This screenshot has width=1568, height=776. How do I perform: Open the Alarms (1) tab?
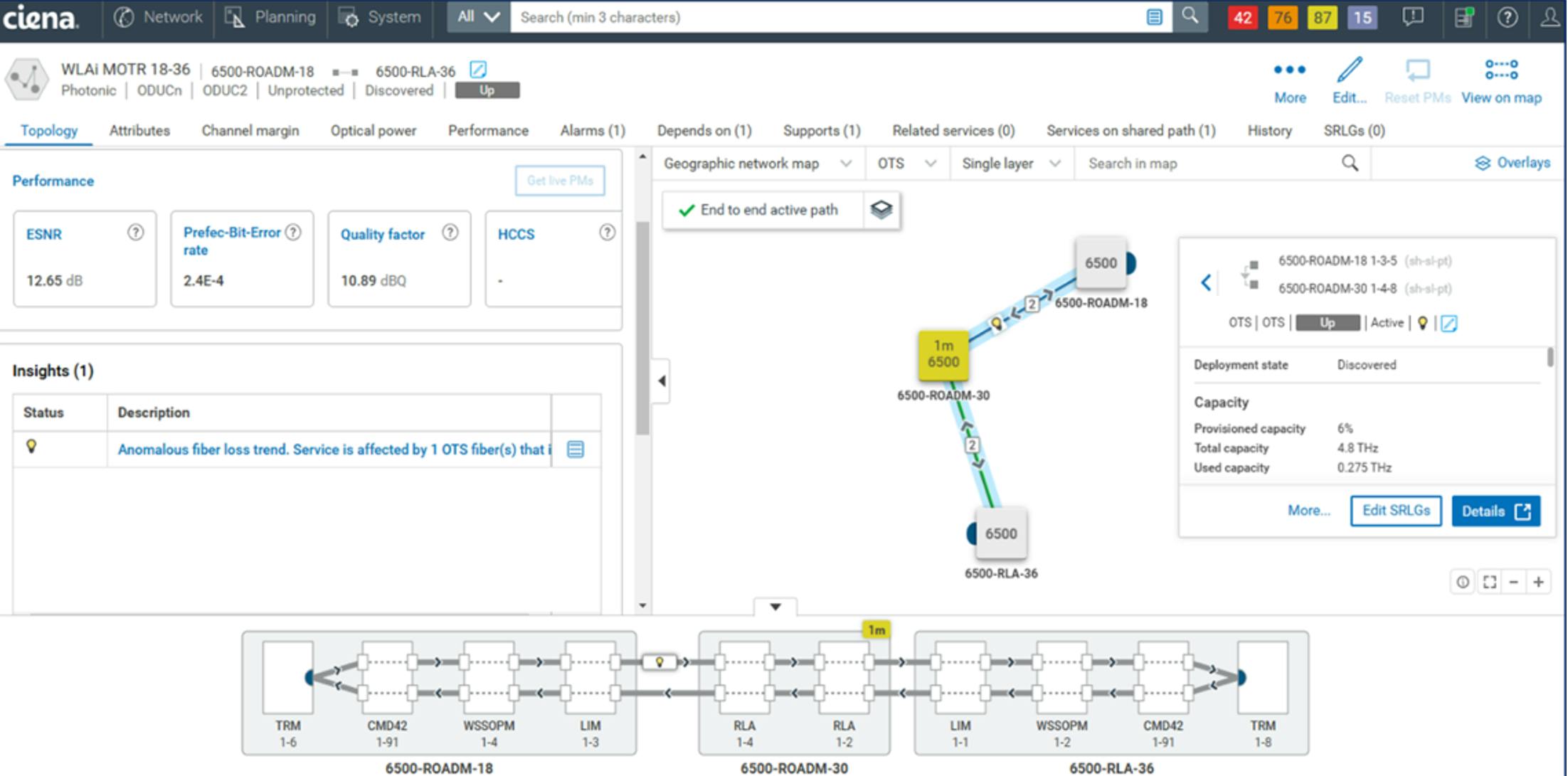coord(592,130)
